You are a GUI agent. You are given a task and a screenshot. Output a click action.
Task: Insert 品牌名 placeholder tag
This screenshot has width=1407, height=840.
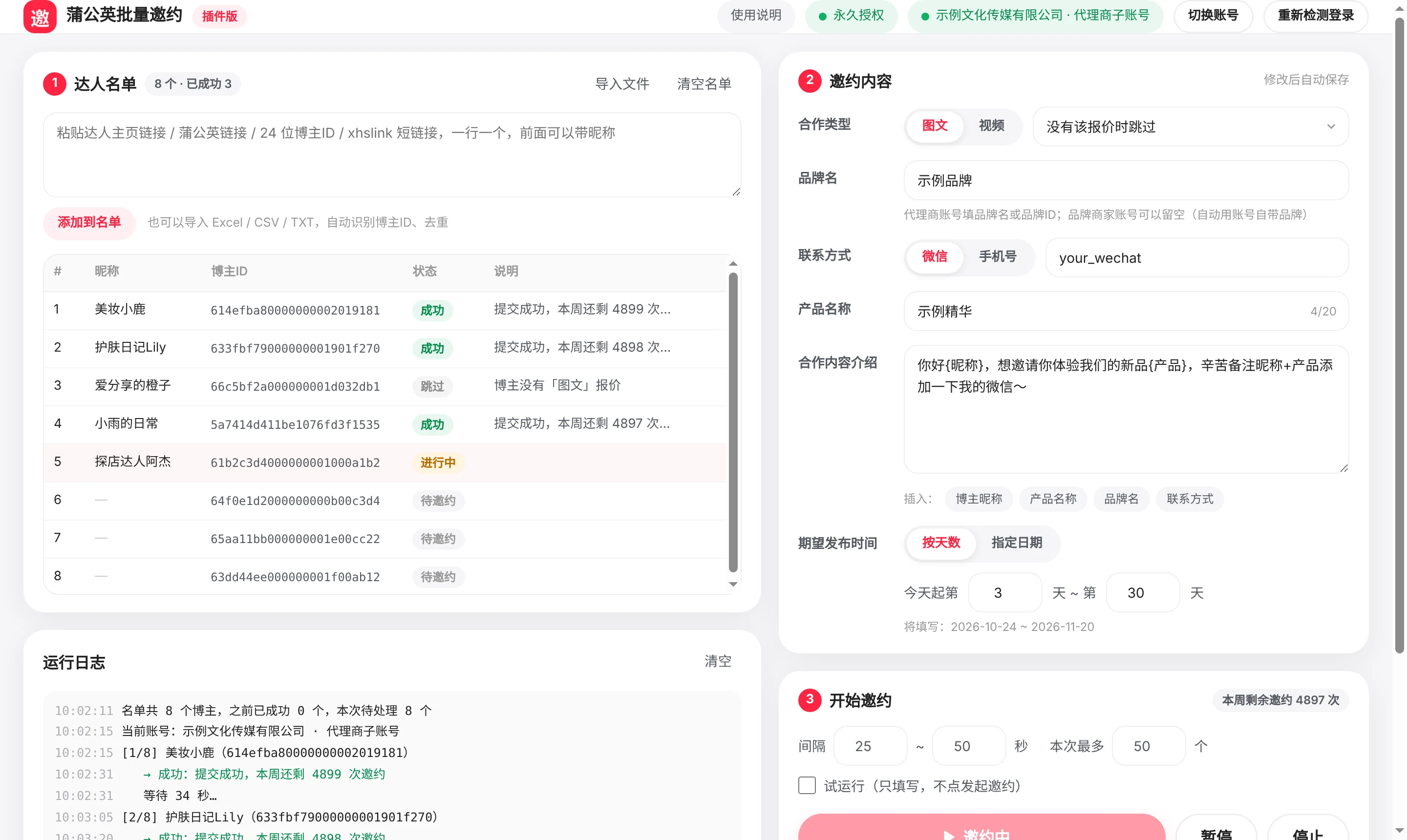tap(1122, 499)
